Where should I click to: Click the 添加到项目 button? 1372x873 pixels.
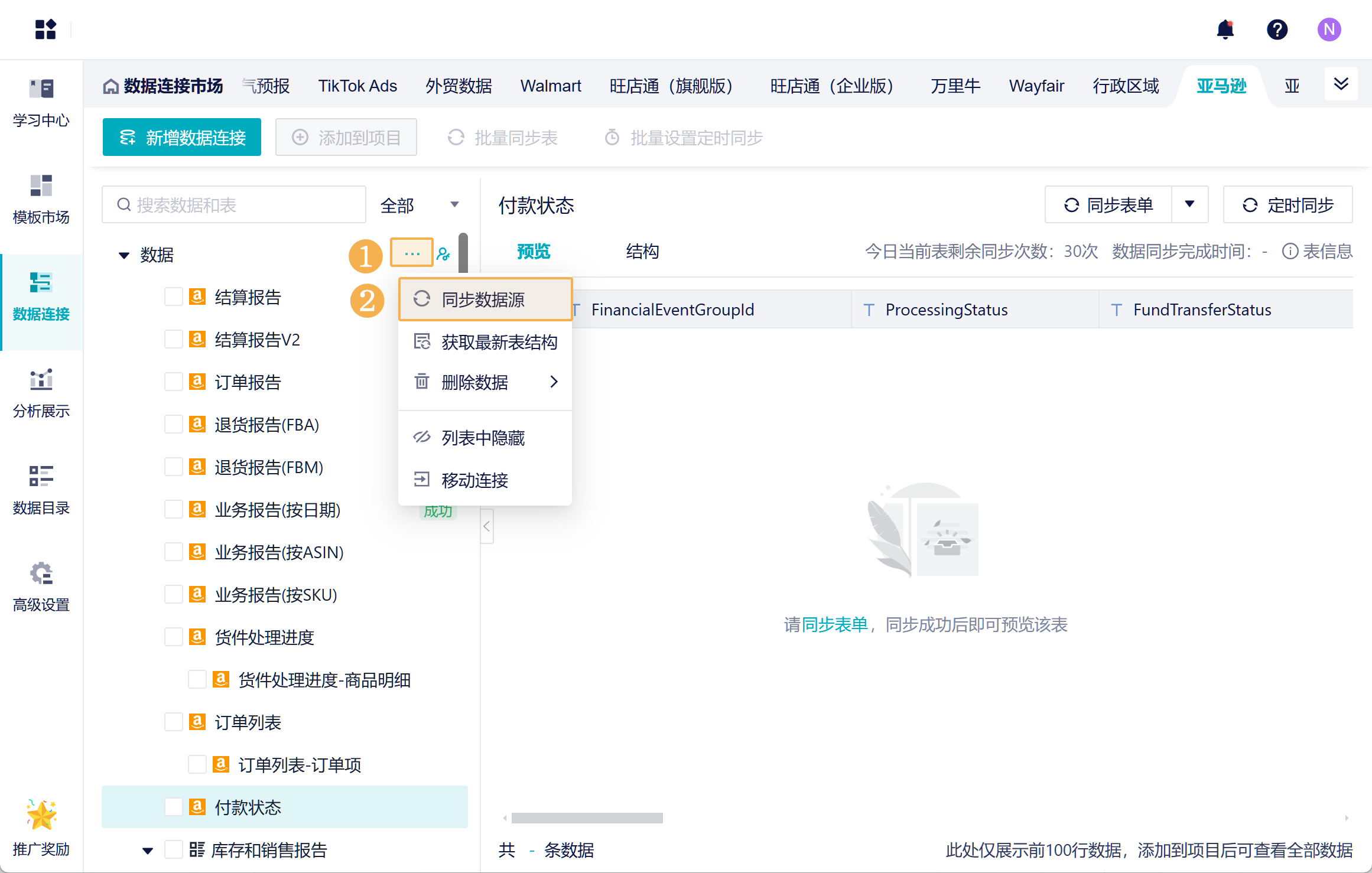coord(346,137)
